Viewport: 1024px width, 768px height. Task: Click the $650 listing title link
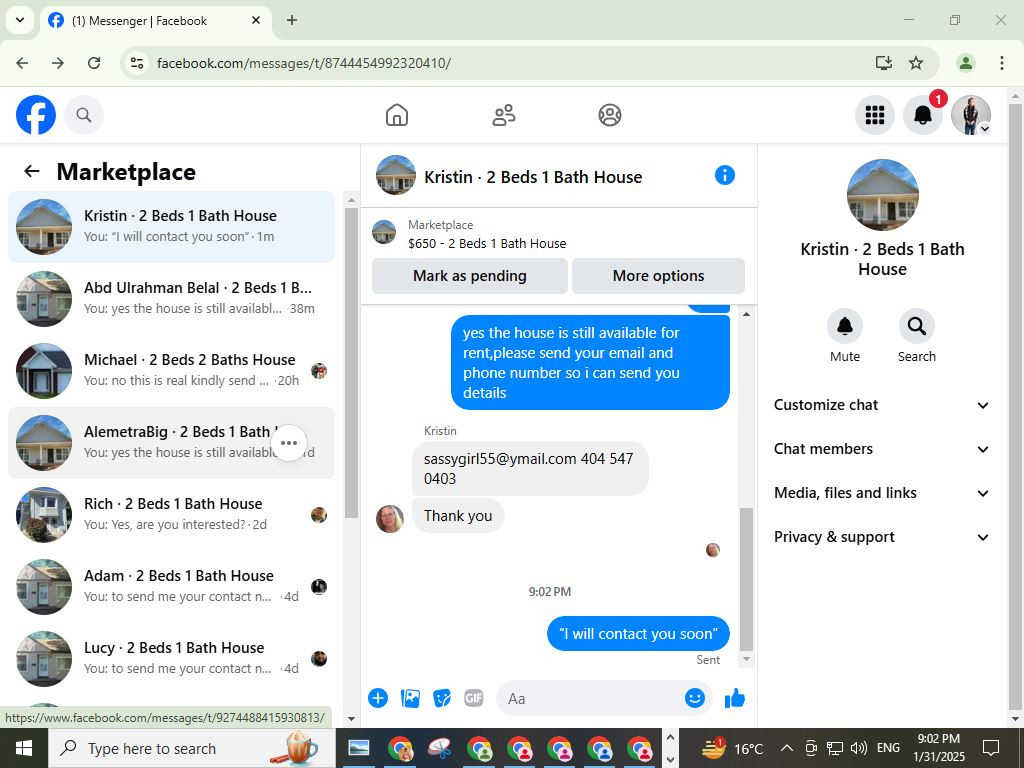point(487,244)
